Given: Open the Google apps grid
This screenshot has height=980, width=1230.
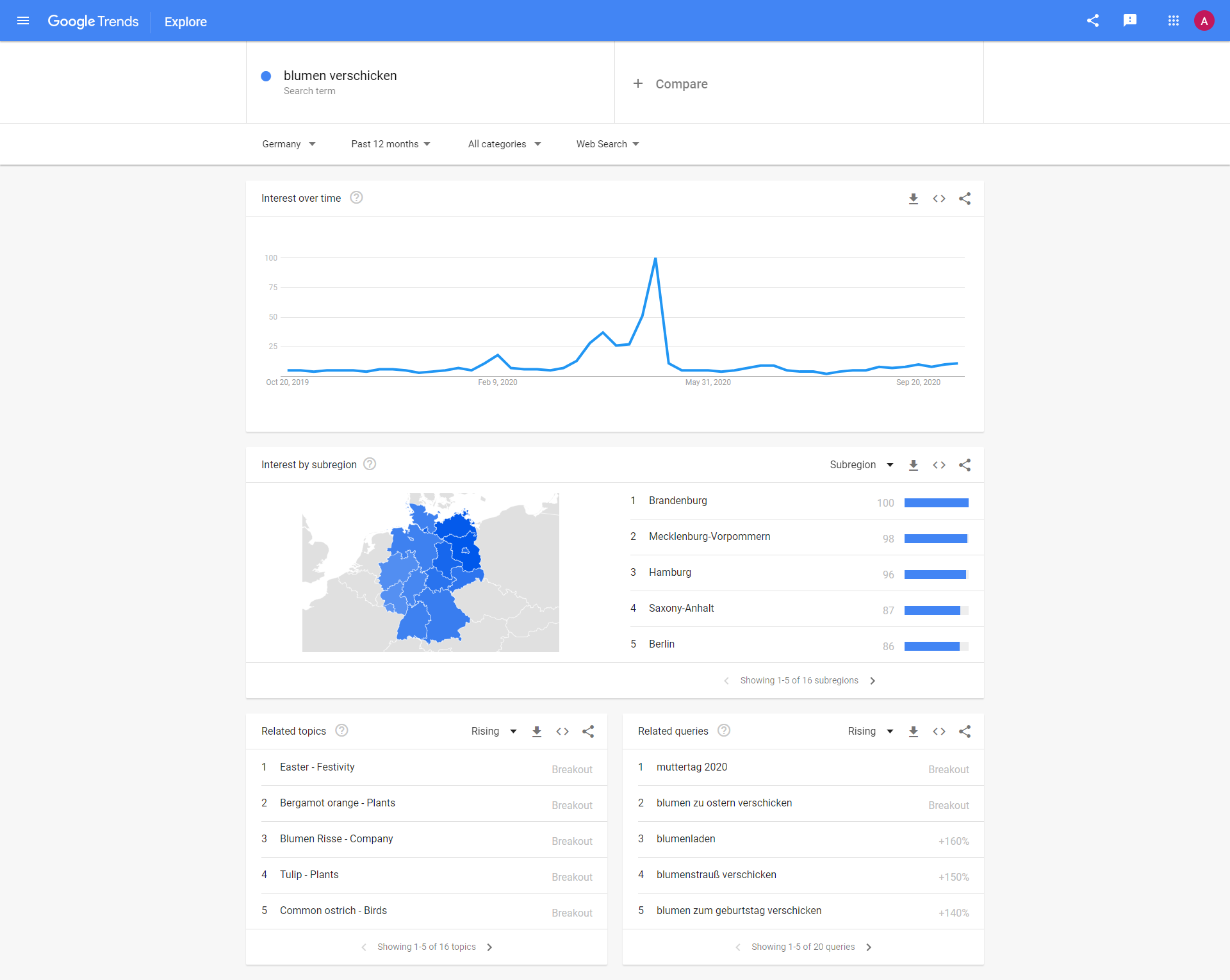Looking at the screenshot, I should click(x=1174, y=20).
